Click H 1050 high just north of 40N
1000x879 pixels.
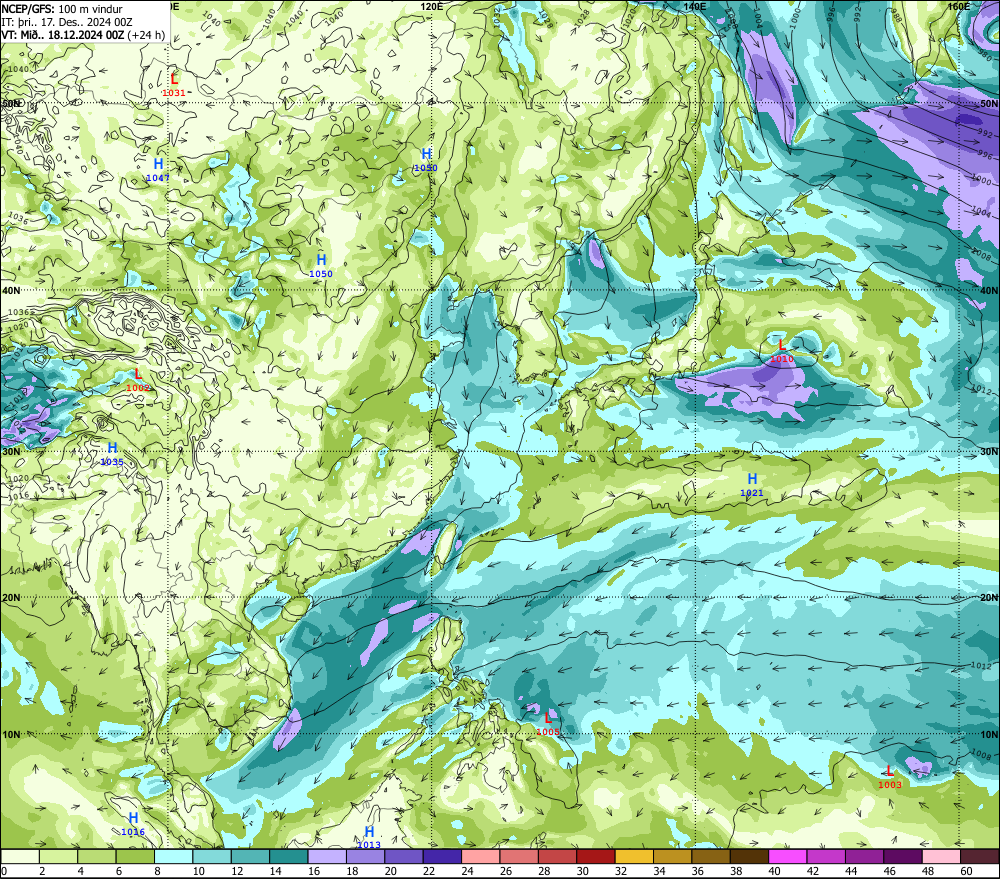point(321,266)
